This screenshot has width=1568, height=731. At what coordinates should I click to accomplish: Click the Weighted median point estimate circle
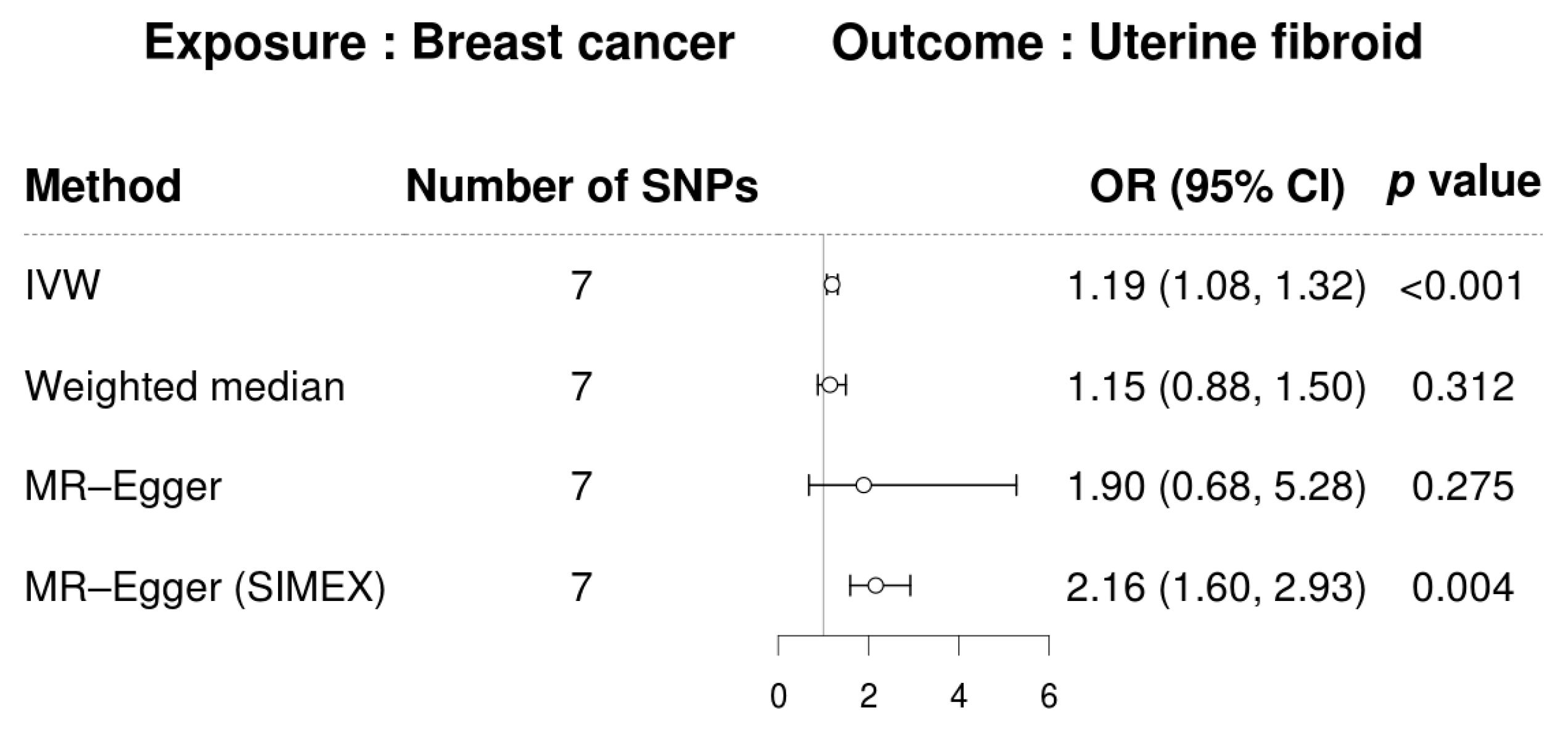pyautogui.click(x=830, y=385)
